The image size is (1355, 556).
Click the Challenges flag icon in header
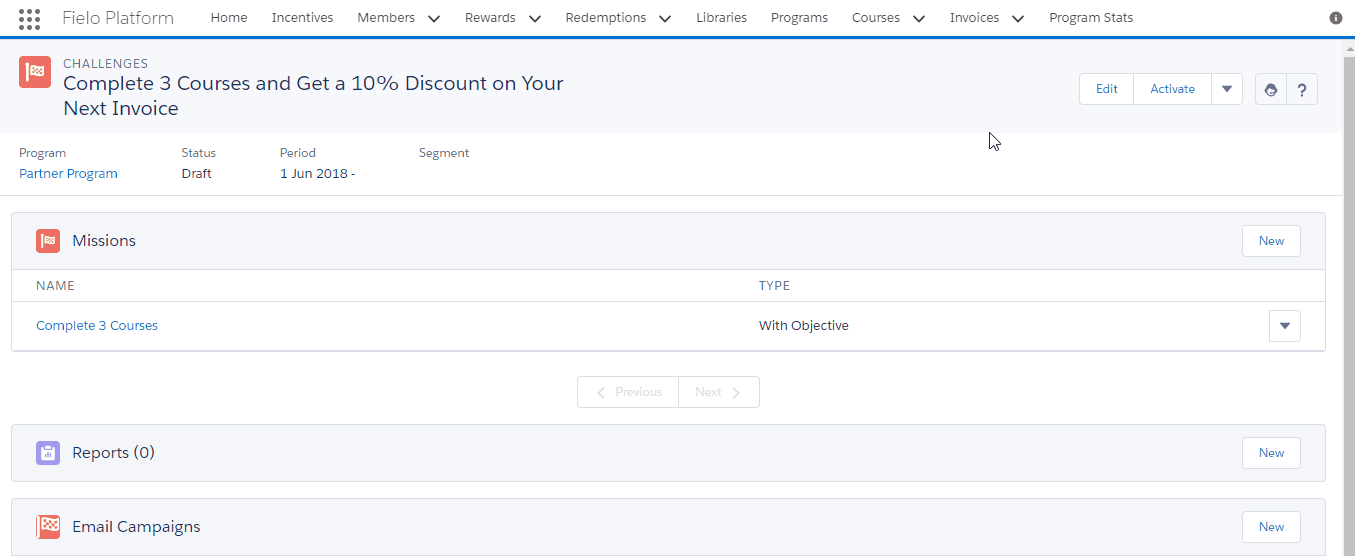[35, 72]
